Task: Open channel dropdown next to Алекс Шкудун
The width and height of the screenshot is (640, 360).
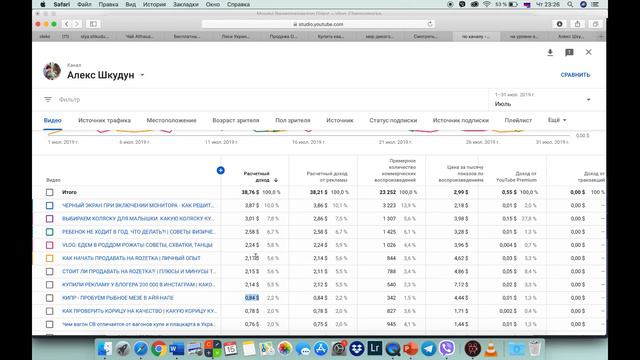Action: coord(142,75)
